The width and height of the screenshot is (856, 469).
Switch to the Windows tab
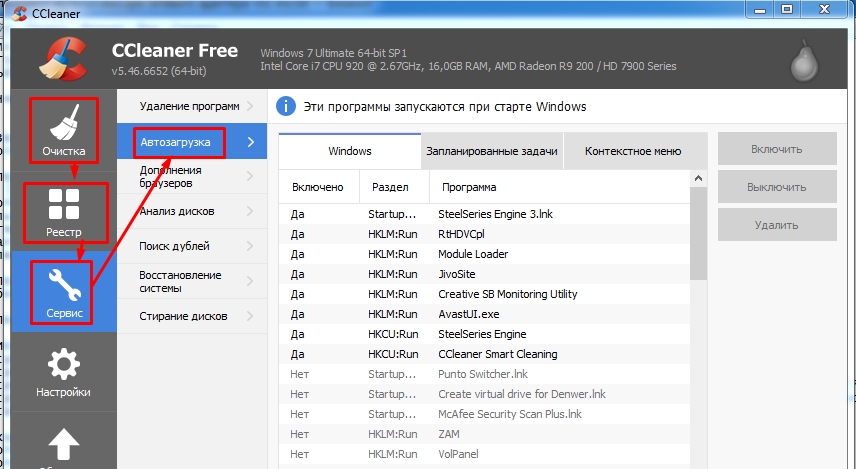(x=349, y=151)
